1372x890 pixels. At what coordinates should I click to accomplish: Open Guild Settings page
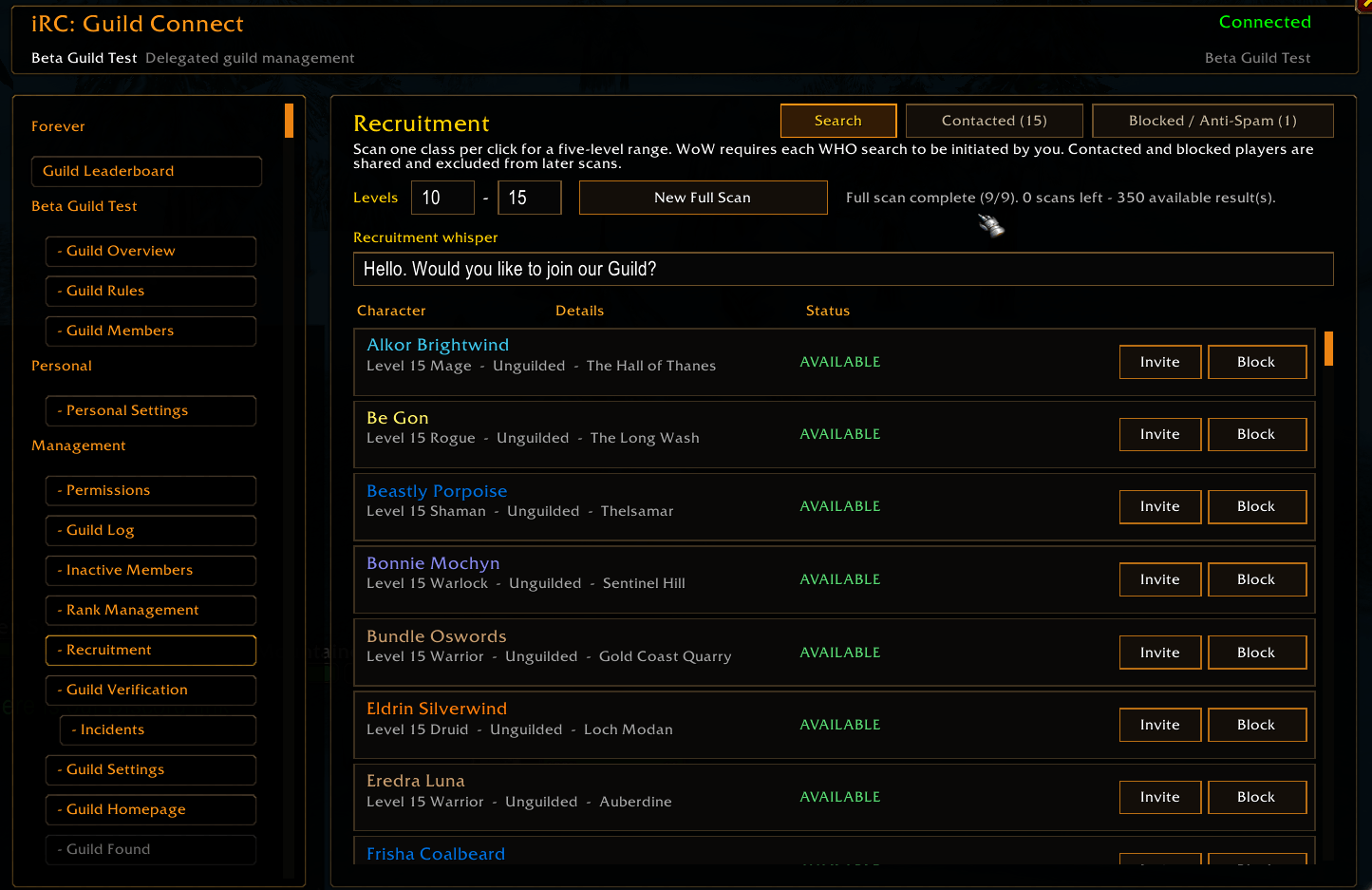pos(151,769)
